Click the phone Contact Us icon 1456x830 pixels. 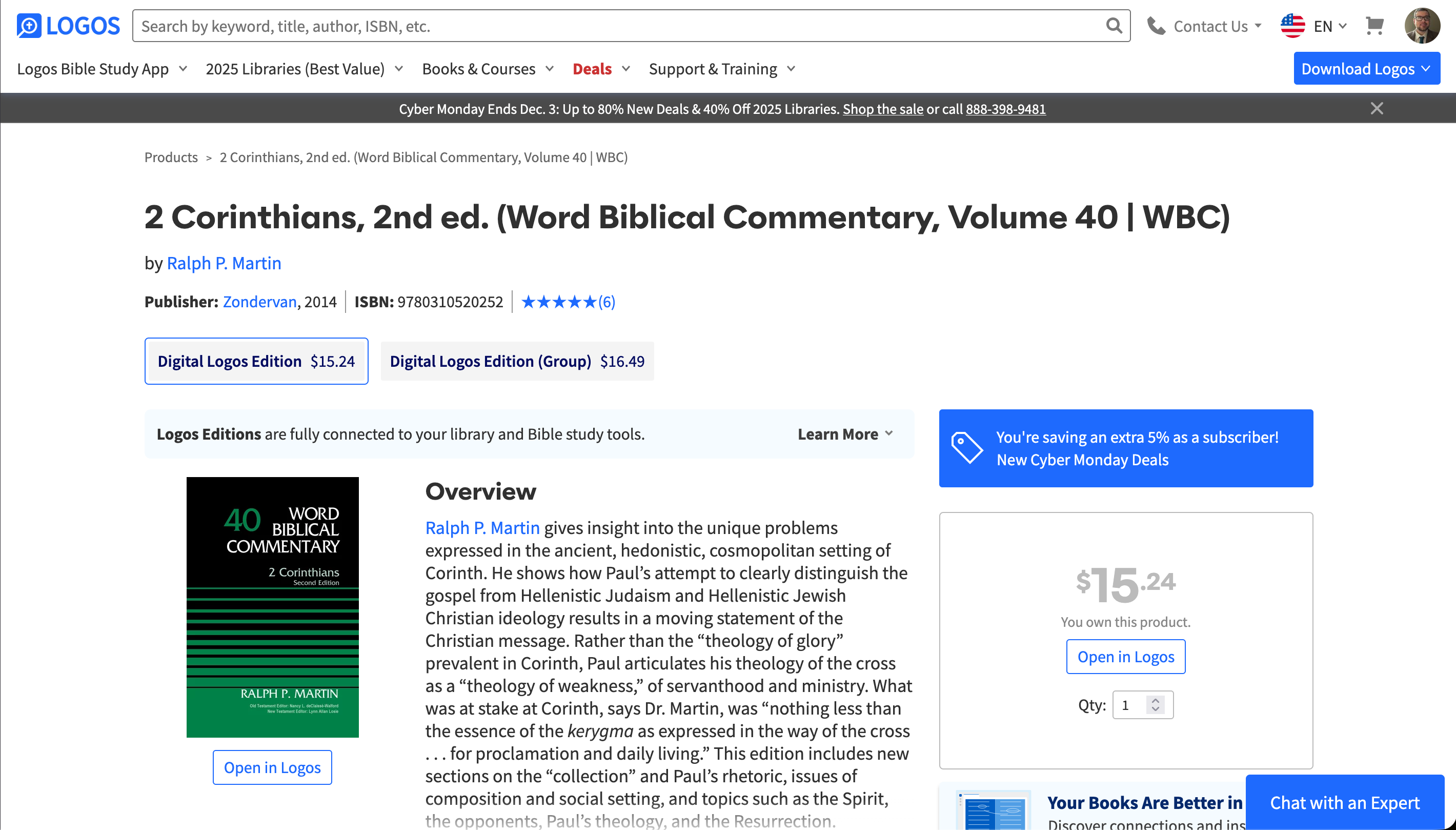pos(1157,26)
